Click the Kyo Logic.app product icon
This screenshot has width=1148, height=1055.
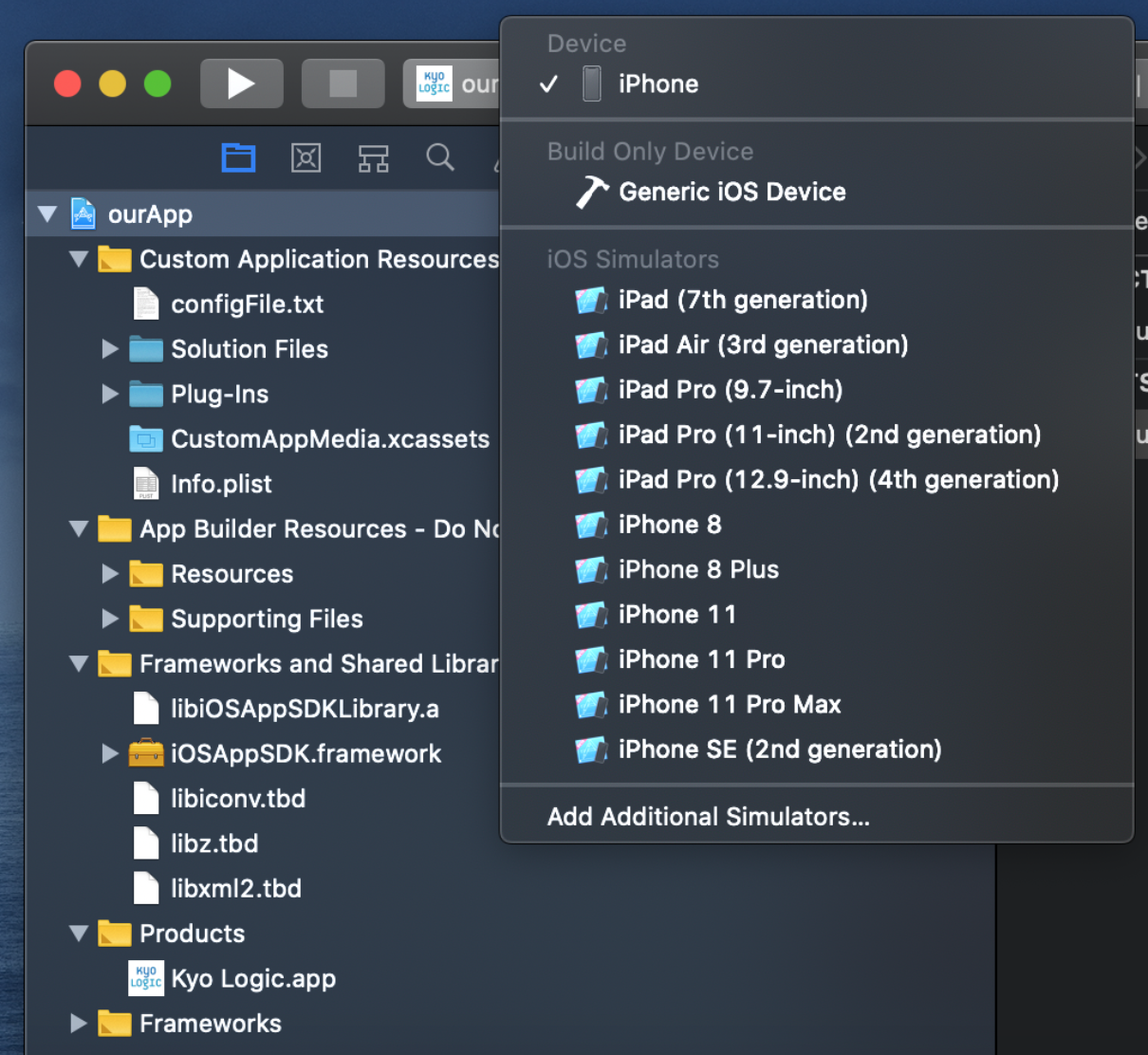[x=146, y=978]
